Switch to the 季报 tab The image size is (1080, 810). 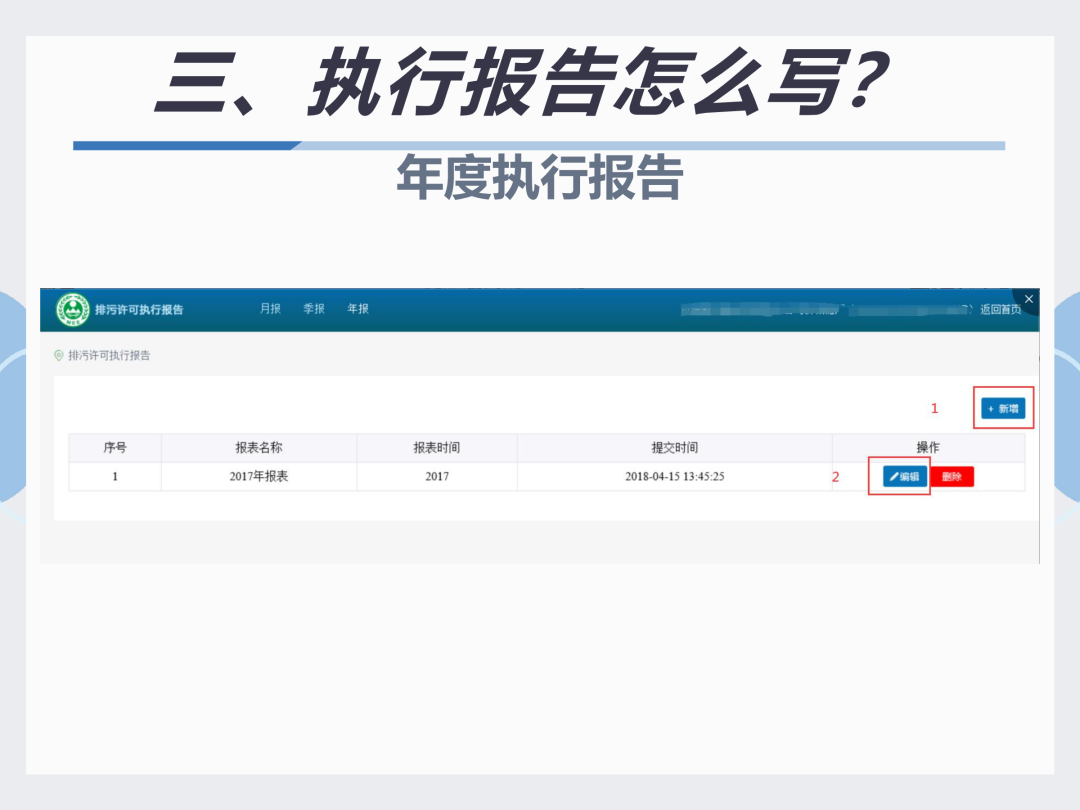[x=314, y=309]
